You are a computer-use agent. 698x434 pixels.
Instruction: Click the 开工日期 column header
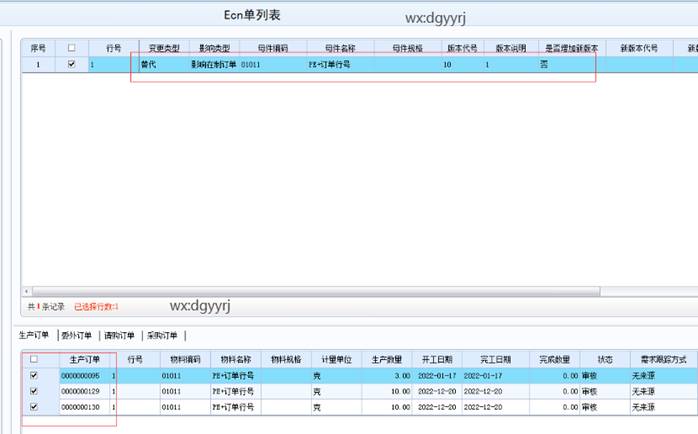point(437,359)
